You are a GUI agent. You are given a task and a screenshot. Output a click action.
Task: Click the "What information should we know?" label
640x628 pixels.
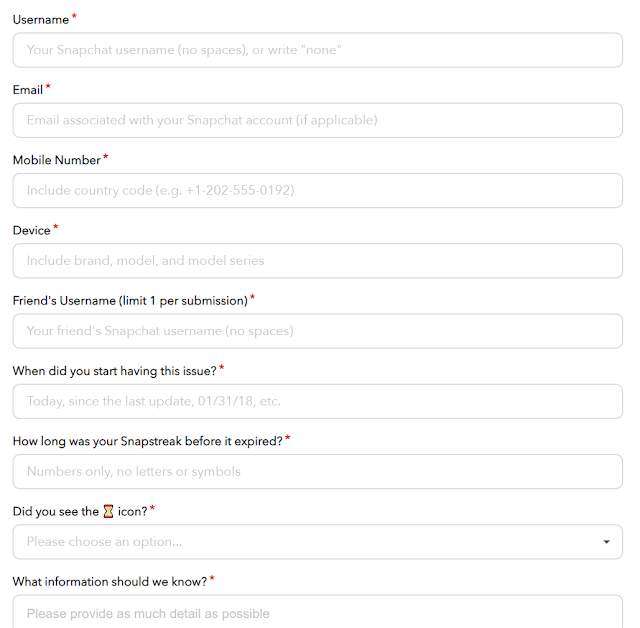[x=110, y=581]
